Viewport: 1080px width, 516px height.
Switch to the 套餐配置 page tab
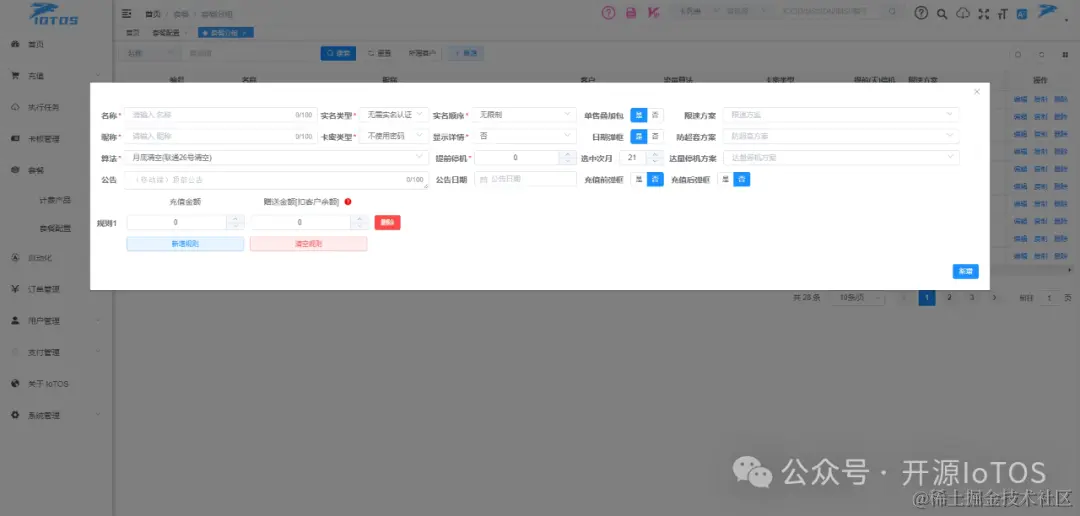point(168,32)
